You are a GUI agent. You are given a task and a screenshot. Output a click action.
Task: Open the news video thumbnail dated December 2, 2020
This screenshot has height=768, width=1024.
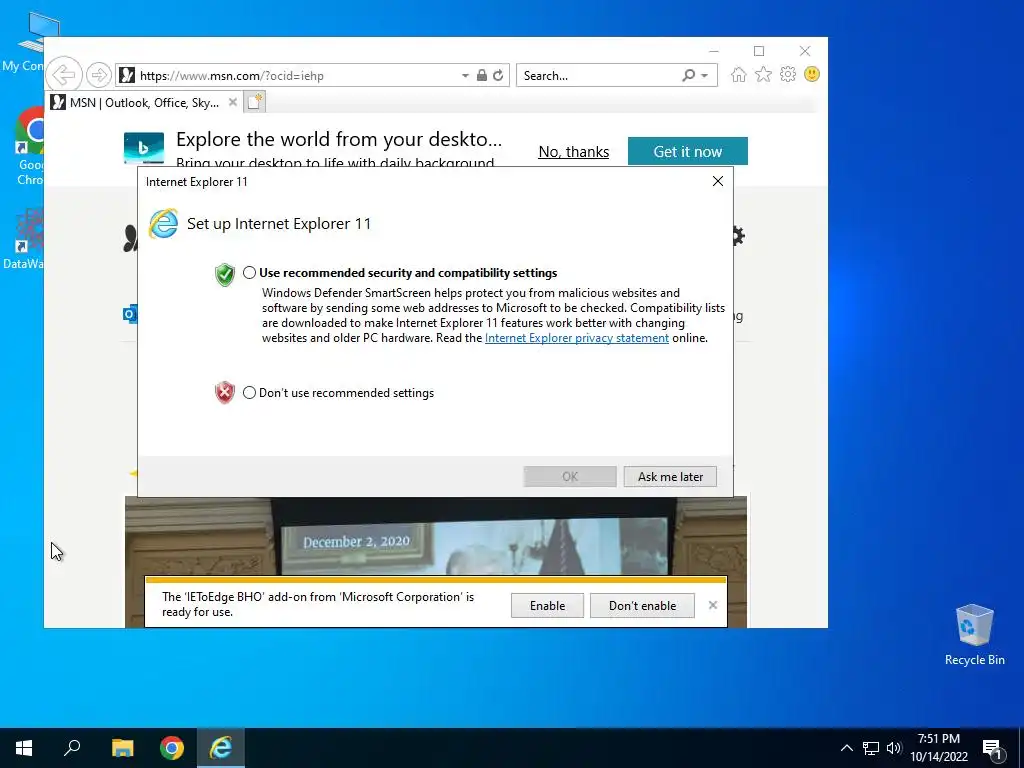point(436,536)
